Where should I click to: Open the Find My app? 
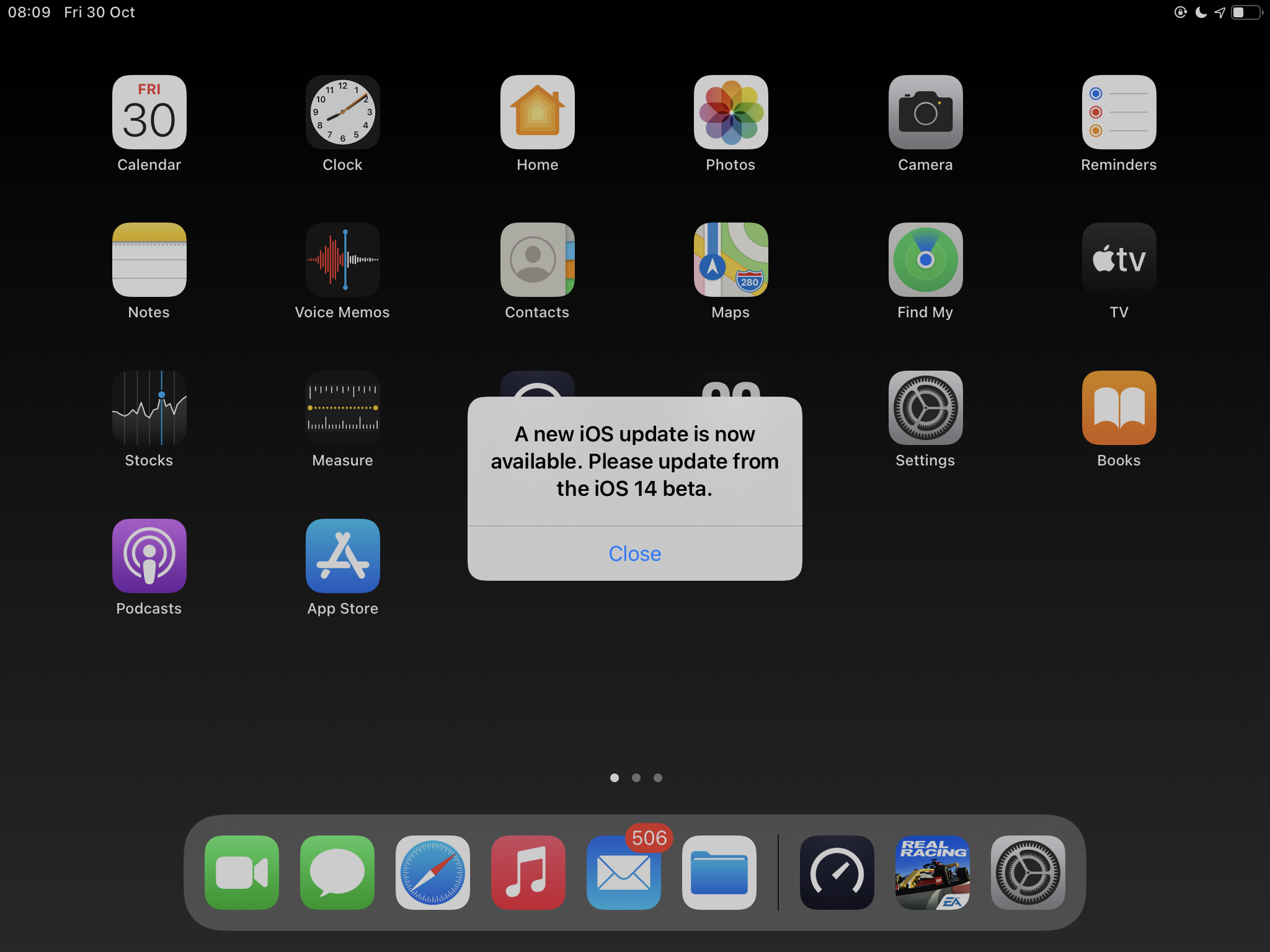tap(925, 260)
